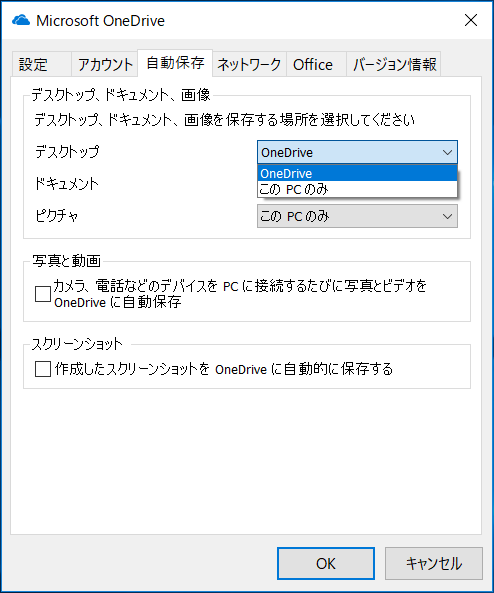
Task: Choose OneDrive from the open dropdown list
Action: (357, 173)
